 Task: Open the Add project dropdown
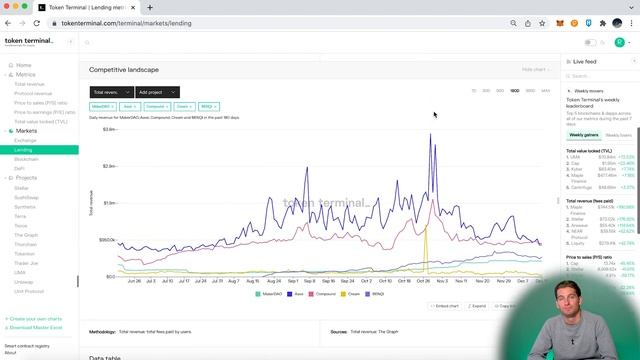tap(157, 92)
